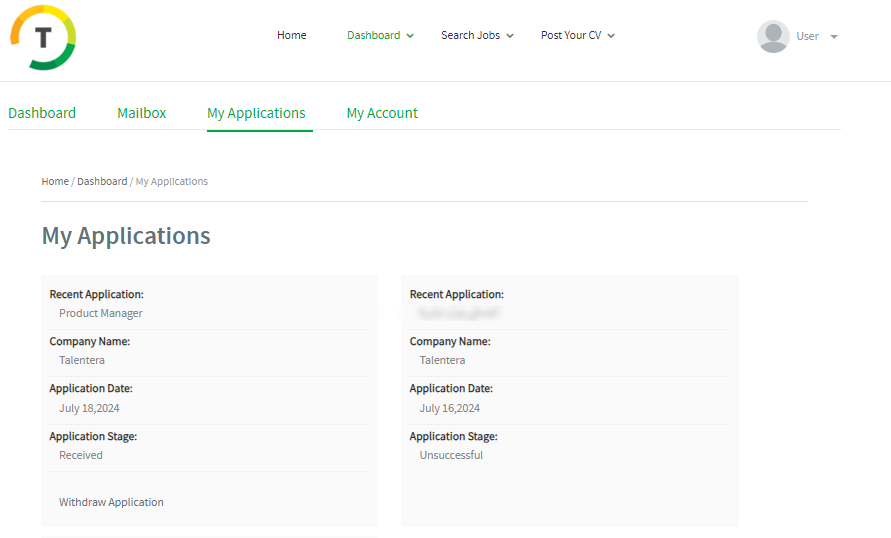The height and width of the screenshot is (538, 891).
Task: Click the blurred job title in second card
Action: point(460,313)
